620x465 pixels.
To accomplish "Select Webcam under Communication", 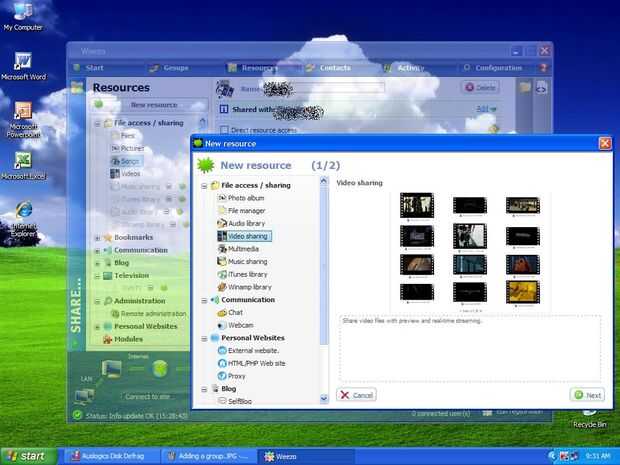I will pos(236,325).
